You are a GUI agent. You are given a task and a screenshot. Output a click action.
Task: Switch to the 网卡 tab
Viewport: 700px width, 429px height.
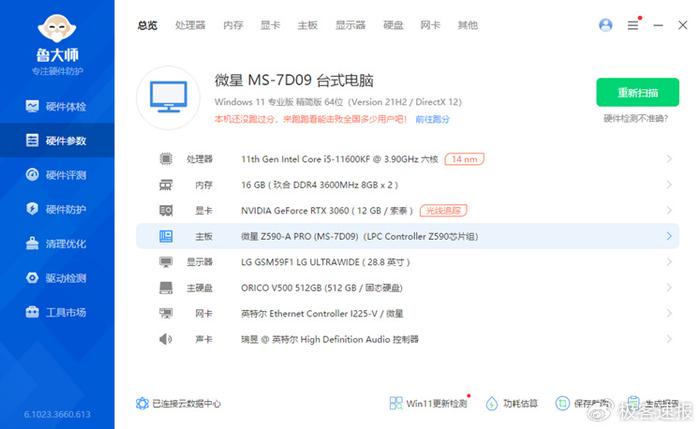click(430, 25)
